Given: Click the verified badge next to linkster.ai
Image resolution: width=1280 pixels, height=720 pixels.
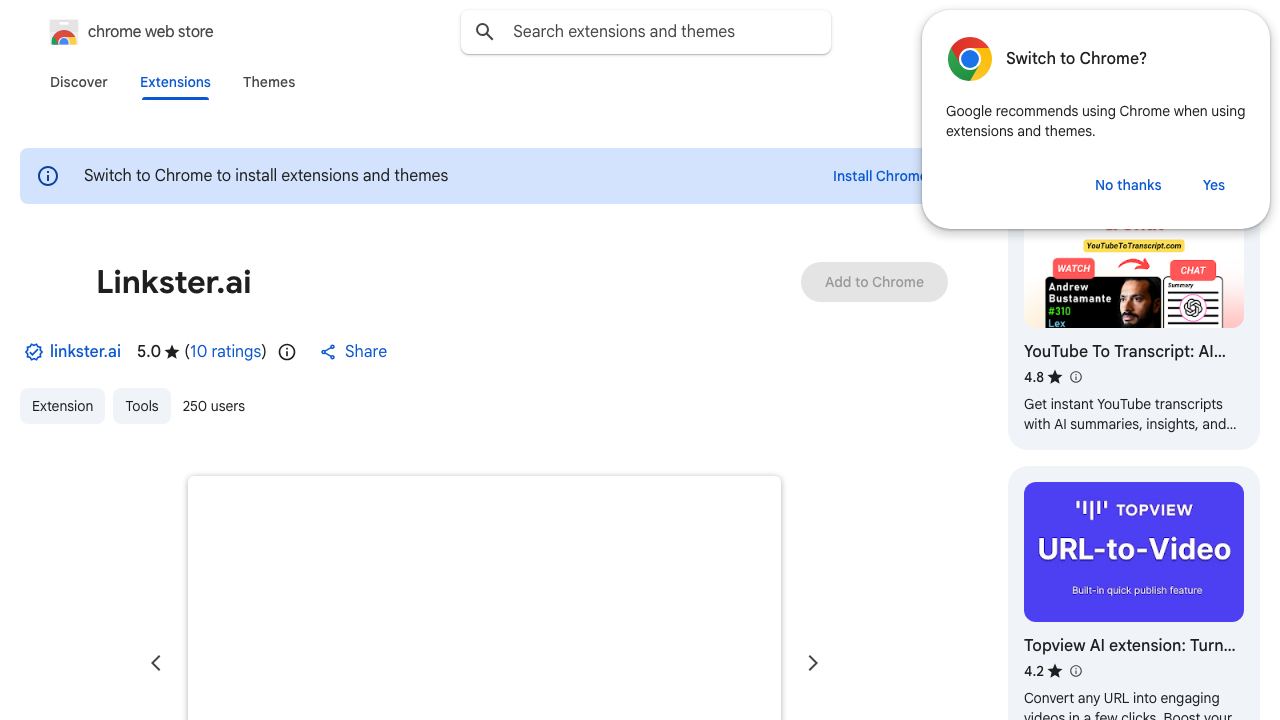Looking at the screenshot, I should 34,352.
